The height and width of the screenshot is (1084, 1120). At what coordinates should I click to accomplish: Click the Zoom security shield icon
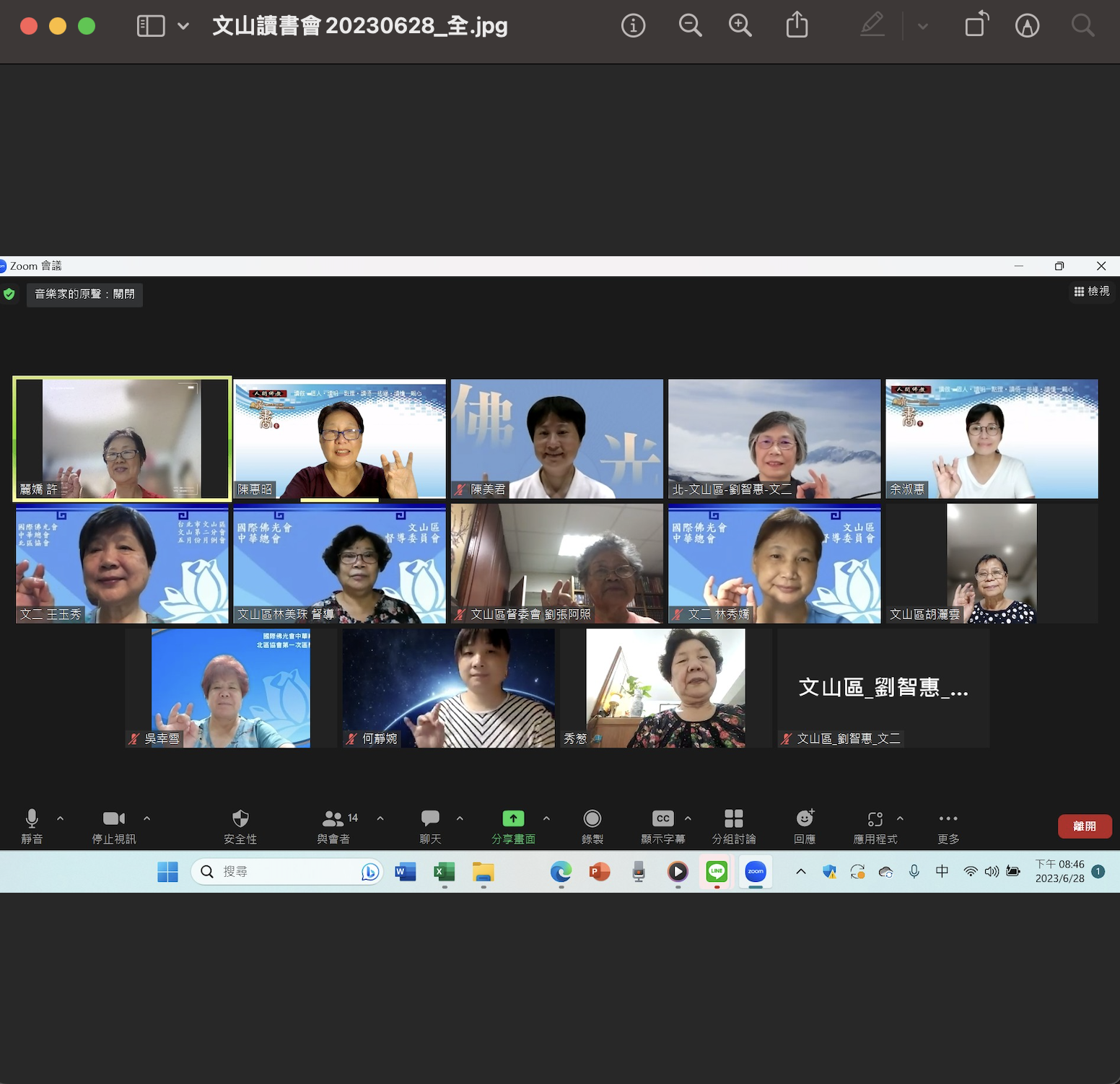click(x=240, y=818)
